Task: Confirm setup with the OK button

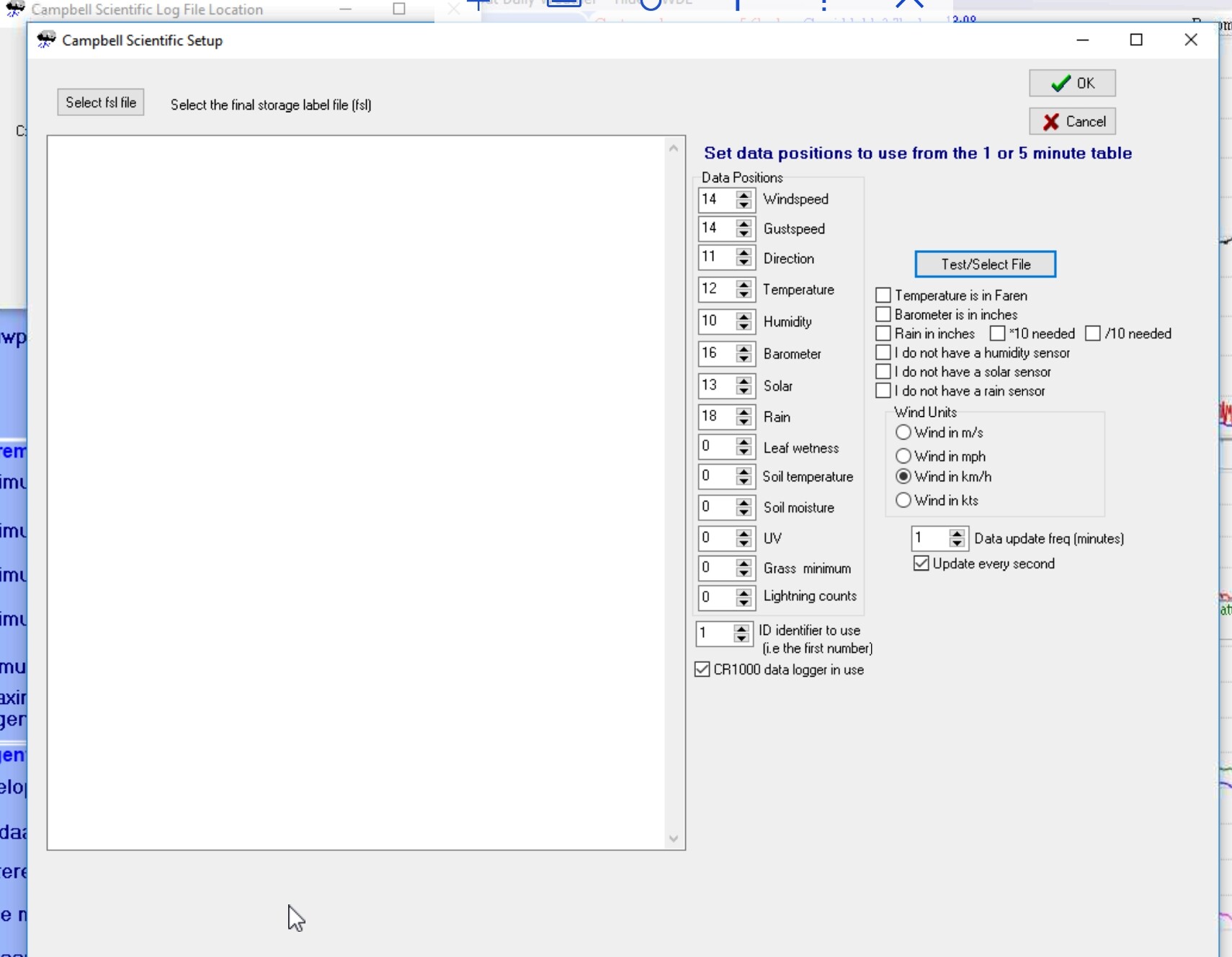Action: [x=1072, y=83]
